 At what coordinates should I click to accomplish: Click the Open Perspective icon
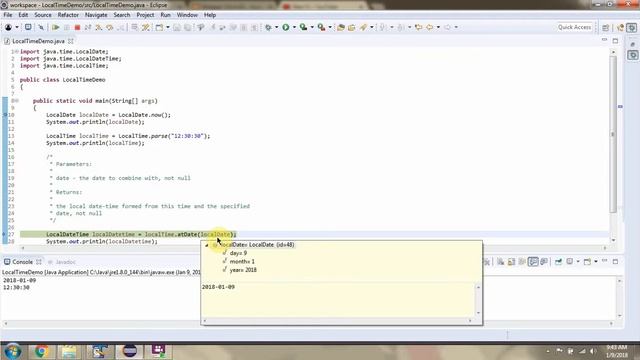click(x=606, y=27)
